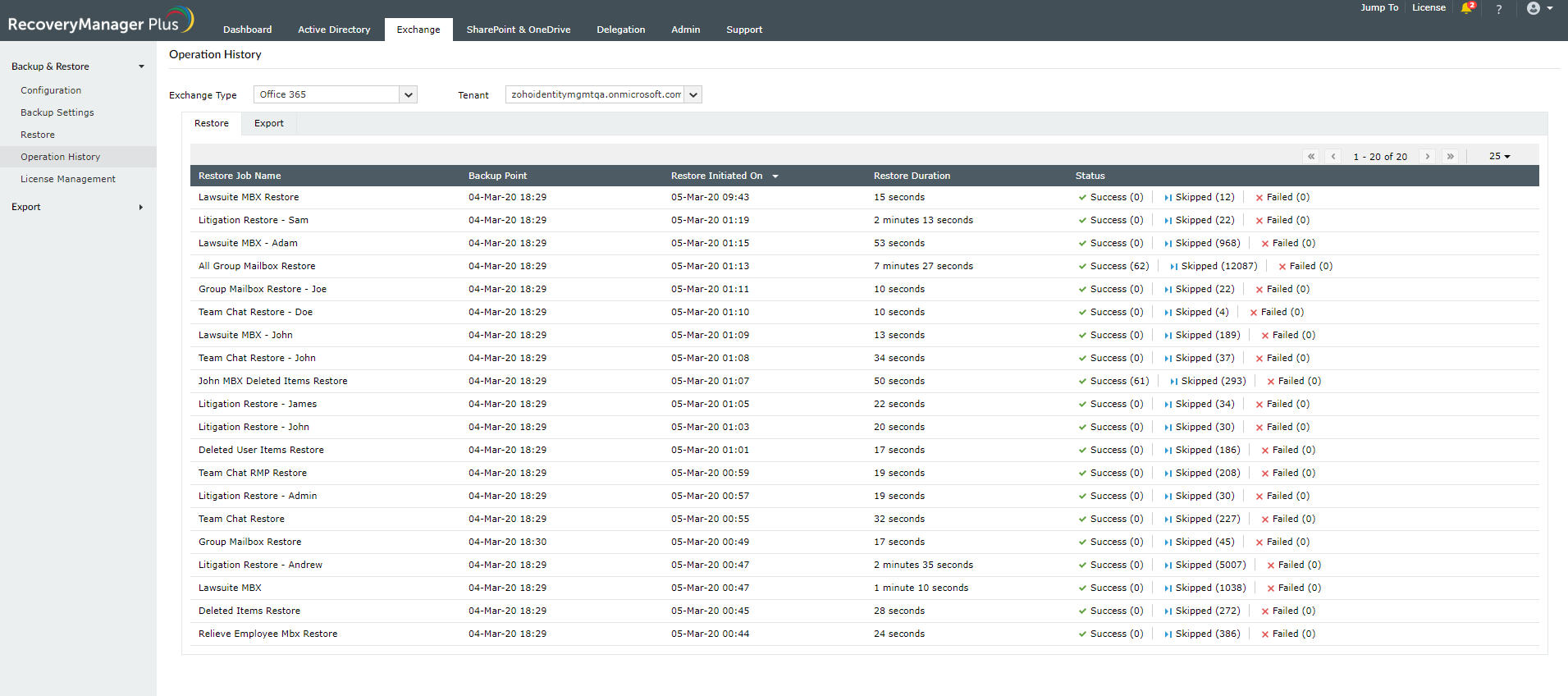Open the Tenant dropdown

(x=693, y=95)
